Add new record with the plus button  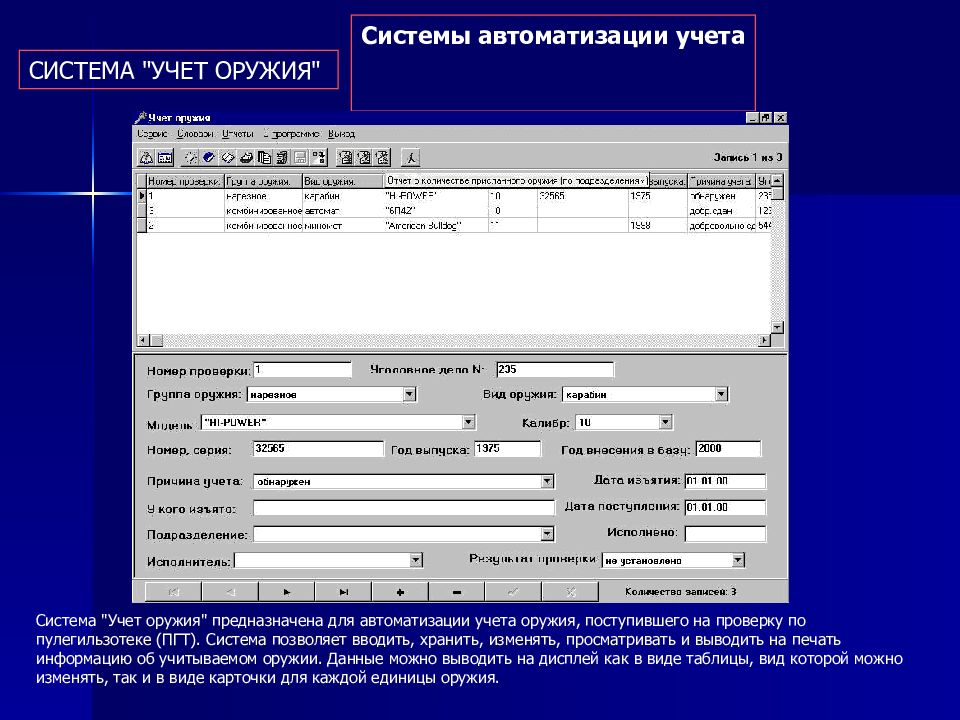pyautogui.click(x=400, y=592)
